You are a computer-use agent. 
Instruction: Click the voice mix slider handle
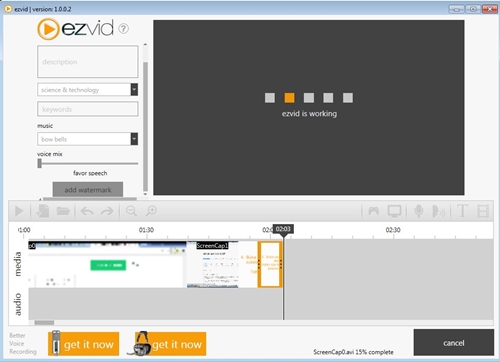(x=40, y=163)
